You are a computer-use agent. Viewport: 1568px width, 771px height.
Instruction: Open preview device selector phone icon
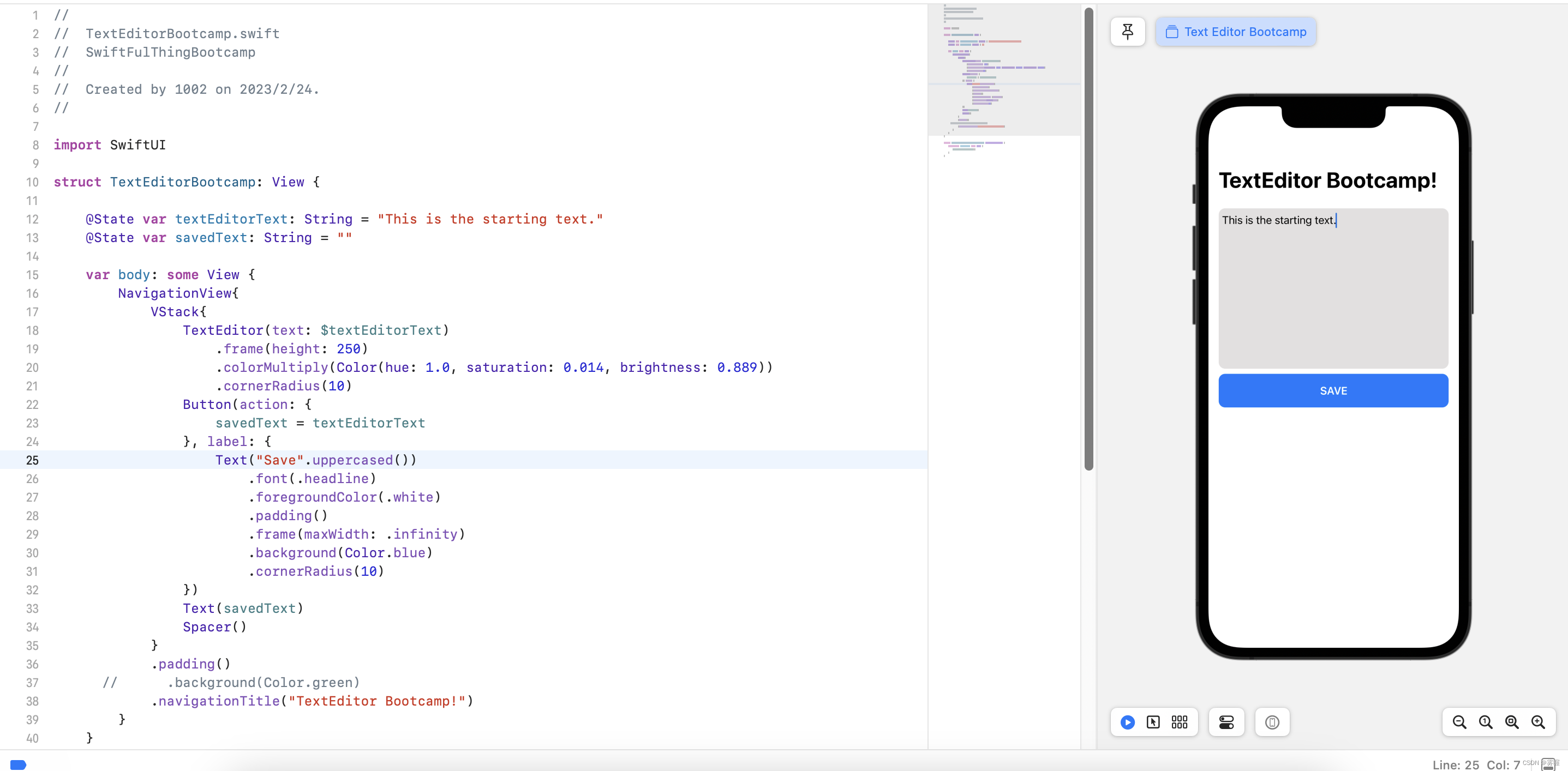click(x=1272, y=722)
